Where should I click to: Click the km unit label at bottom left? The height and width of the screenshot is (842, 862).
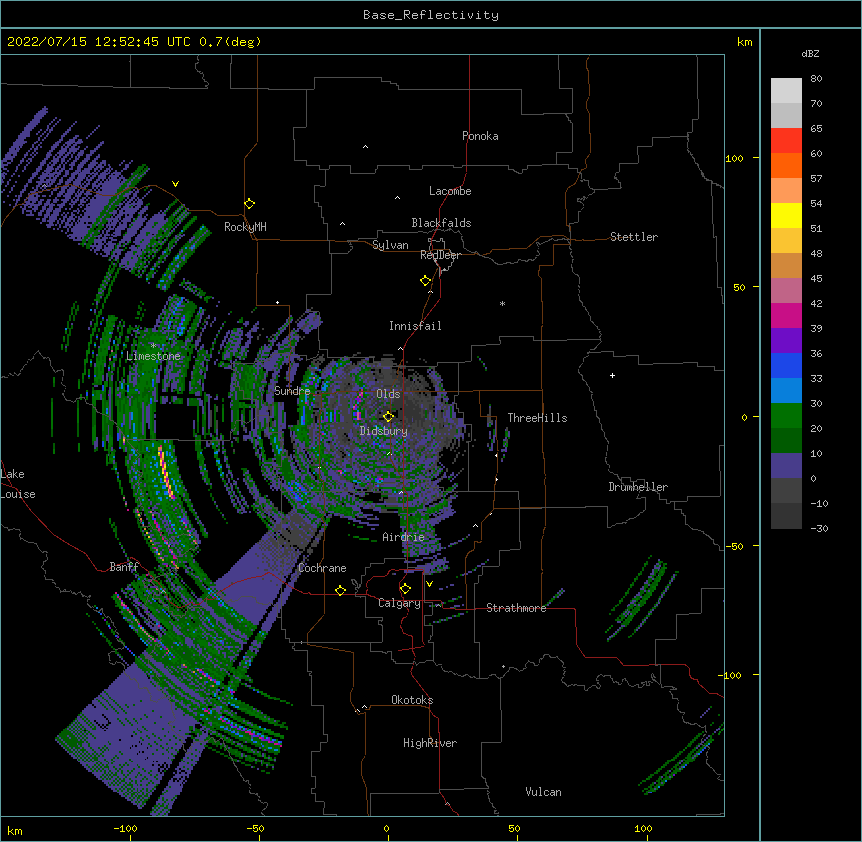pyautogui.click(x=15, y=830)
